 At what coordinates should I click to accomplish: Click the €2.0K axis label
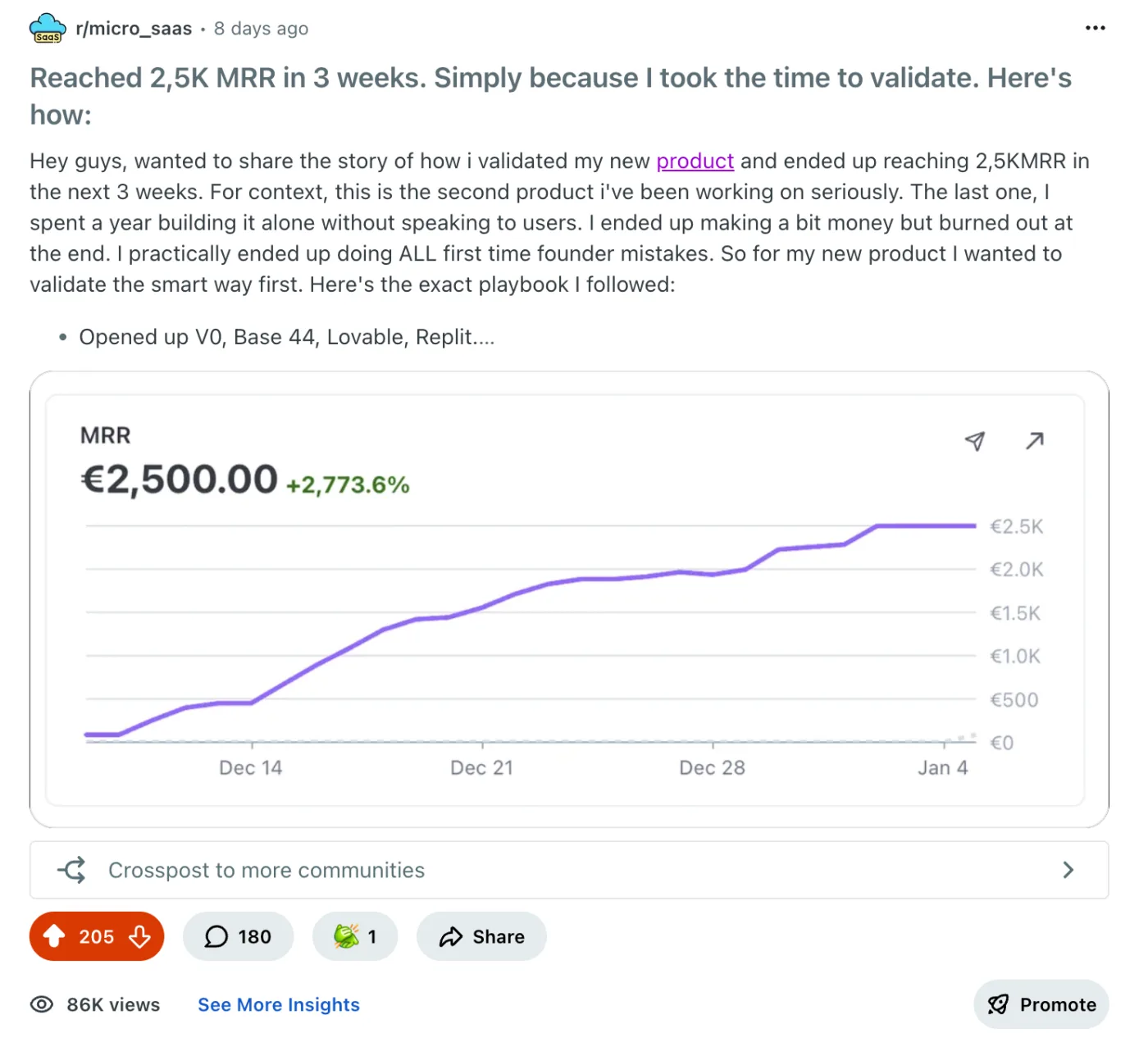click(x=1017, y=570)
